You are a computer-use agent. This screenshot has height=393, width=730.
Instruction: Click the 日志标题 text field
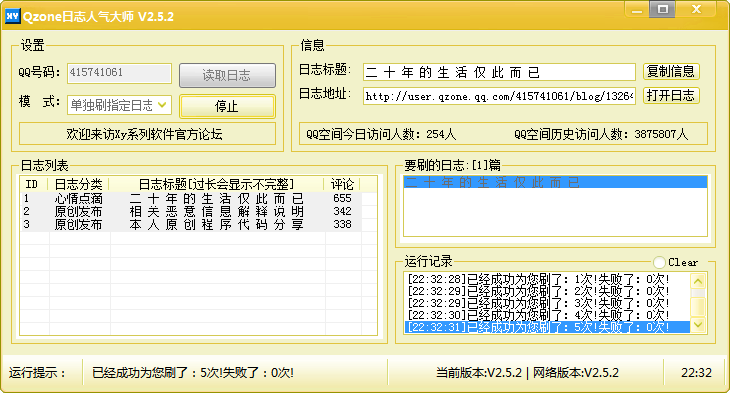(x=499, y=72)
